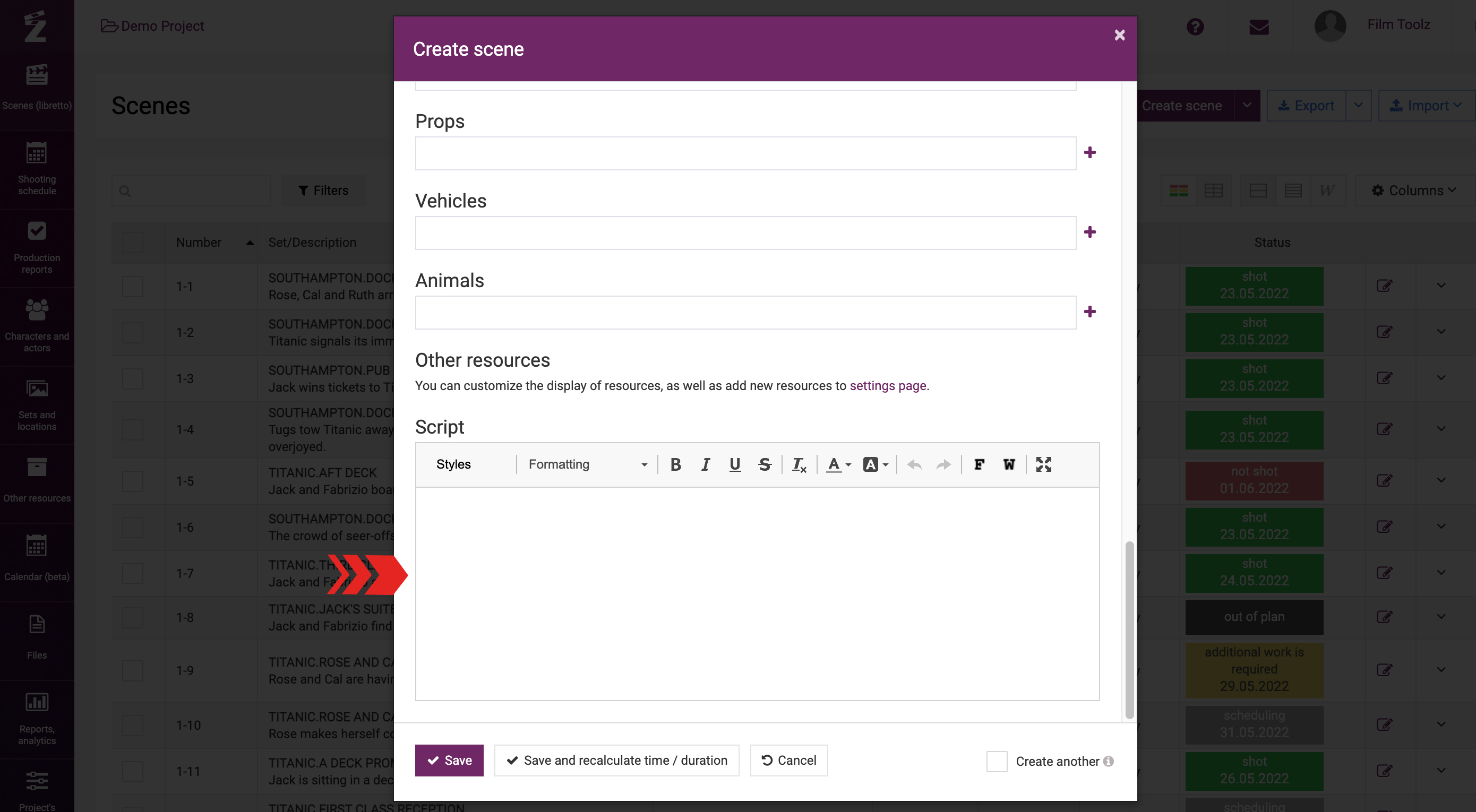Open the messages envelope icon
Screen dimensions: 1476x812
(1259, 27)
